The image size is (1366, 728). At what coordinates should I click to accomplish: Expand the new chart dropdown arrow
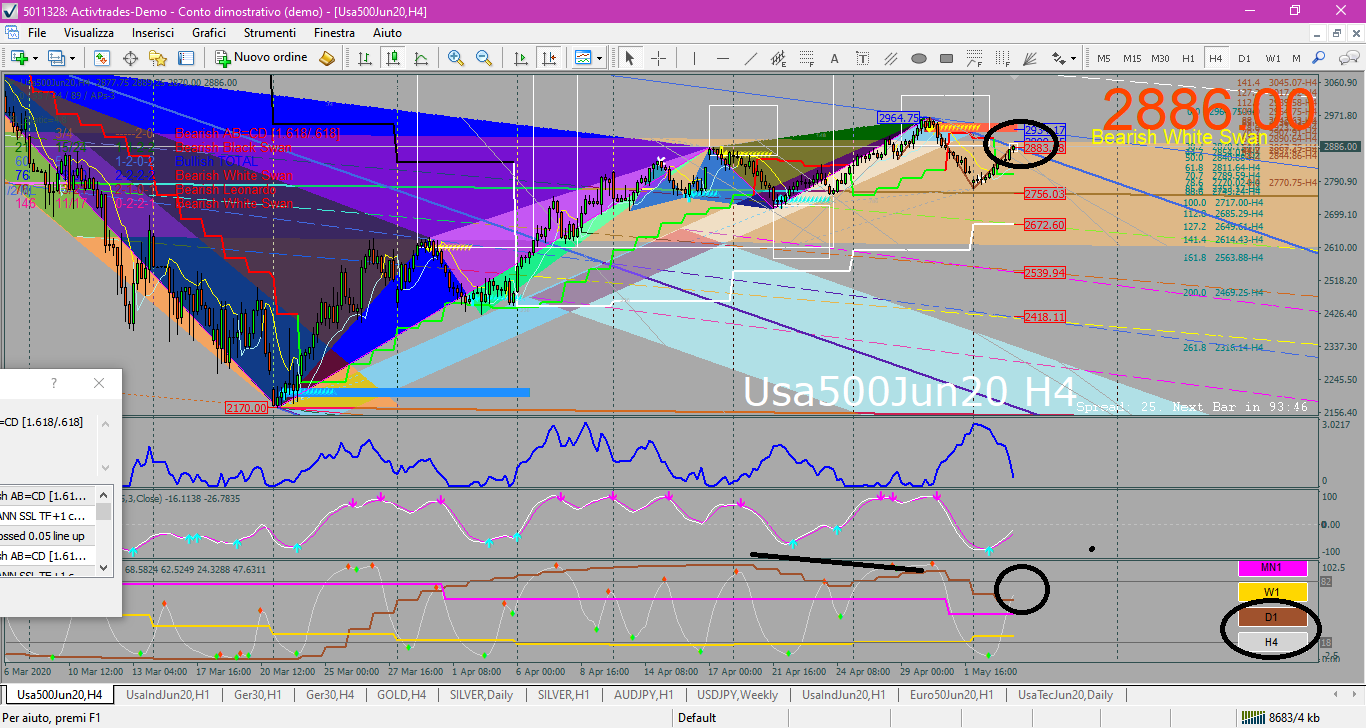[35, 58]
